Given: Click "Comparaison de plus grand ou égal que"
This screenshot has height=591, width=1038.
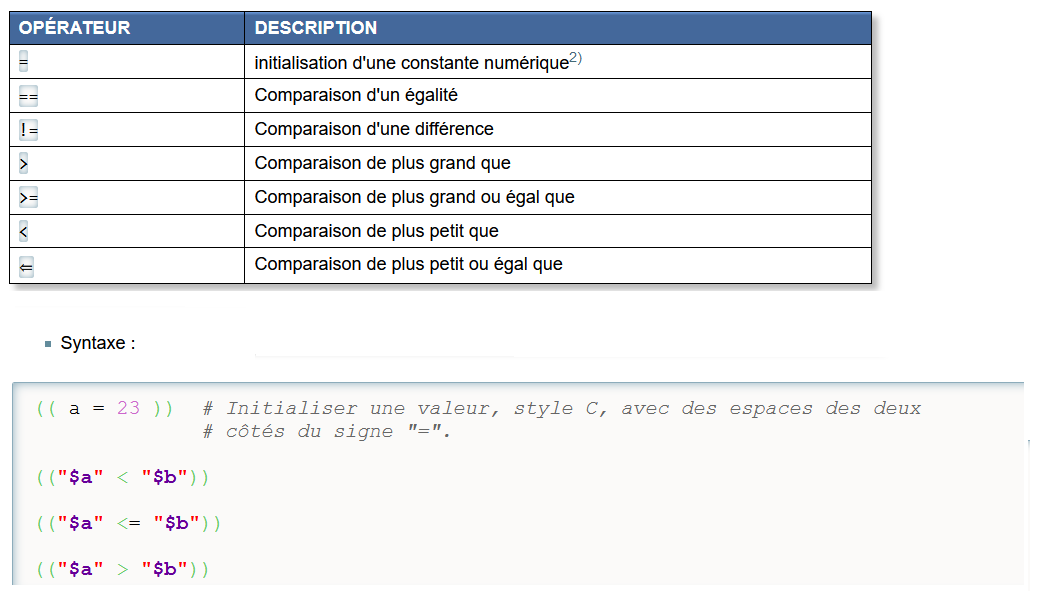Looking at the screenshot, I should click(415, 197).
